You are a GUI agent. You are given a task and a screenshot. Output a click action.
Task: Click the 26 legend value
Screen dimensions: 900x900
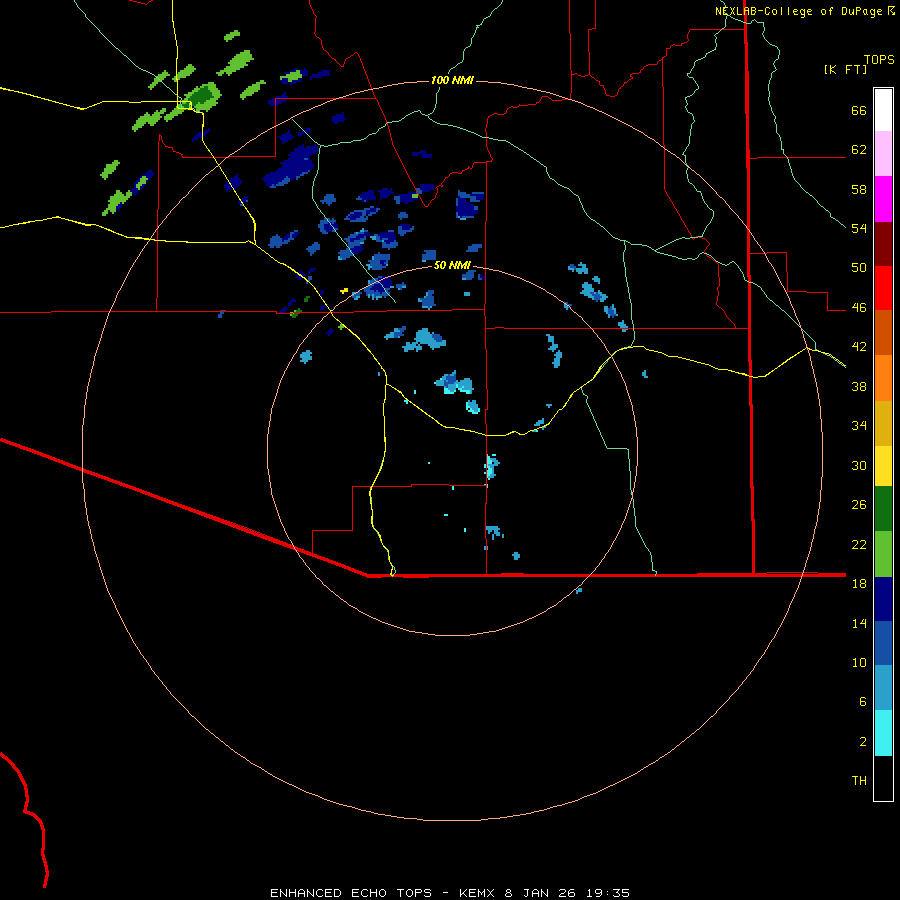coord(859,505)
